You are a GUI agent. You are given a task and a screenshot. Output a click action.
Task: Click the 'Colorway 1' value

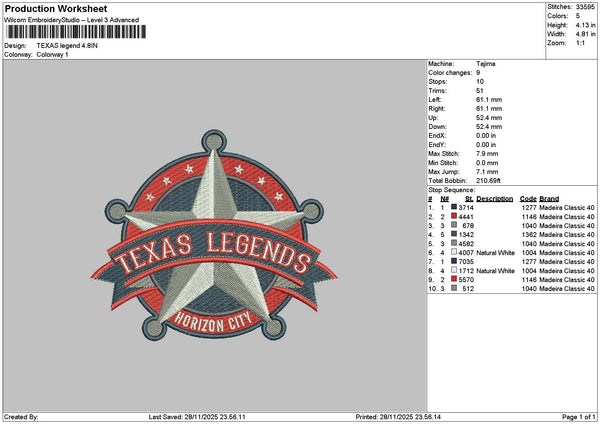[x=52, y=55]
